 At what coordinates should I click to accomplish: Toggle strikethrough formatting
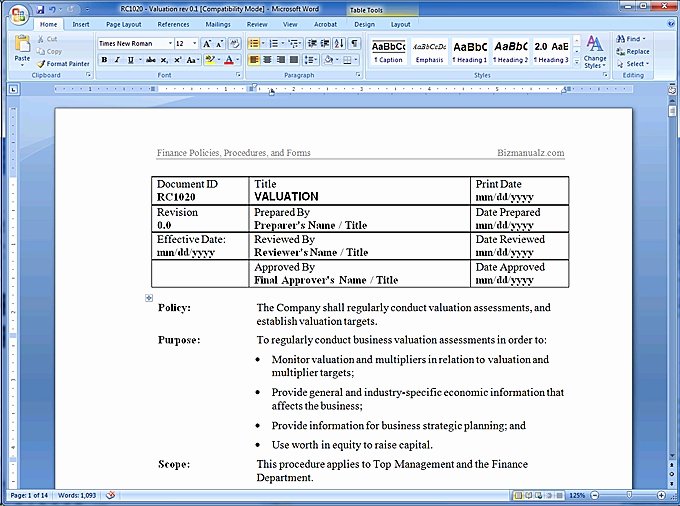150,60
